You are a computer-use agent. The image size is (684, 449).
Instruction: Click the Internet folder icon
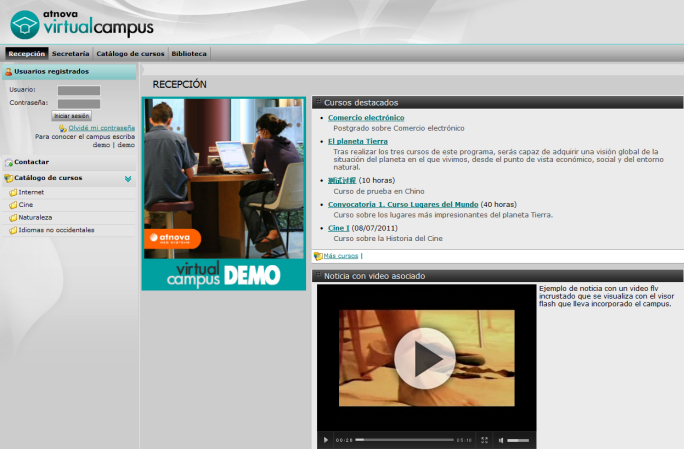pyautogui.click(x=13, y=192)
